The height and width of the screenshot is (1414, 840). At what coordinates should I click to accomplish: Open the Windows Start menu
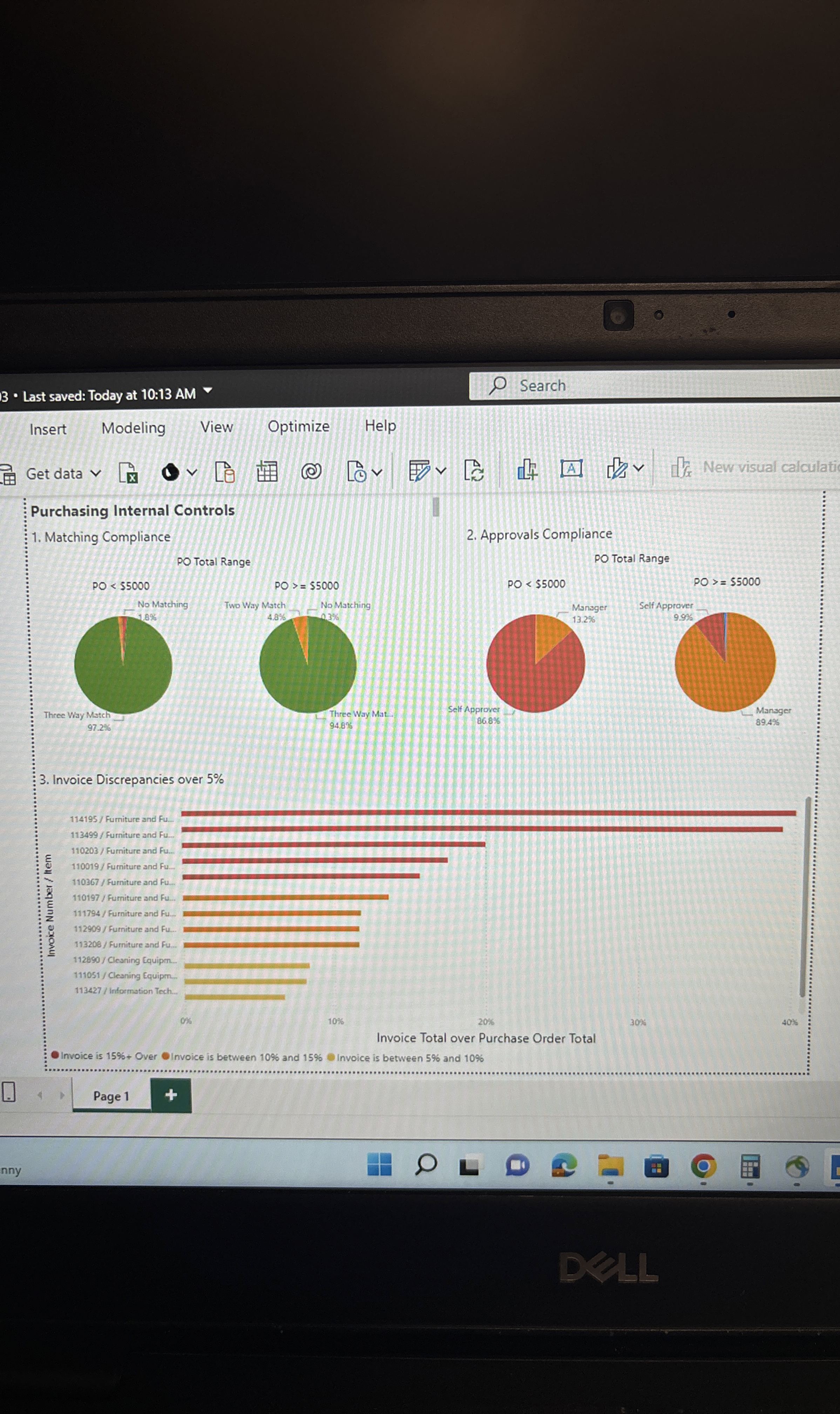tap(379, 1165)
